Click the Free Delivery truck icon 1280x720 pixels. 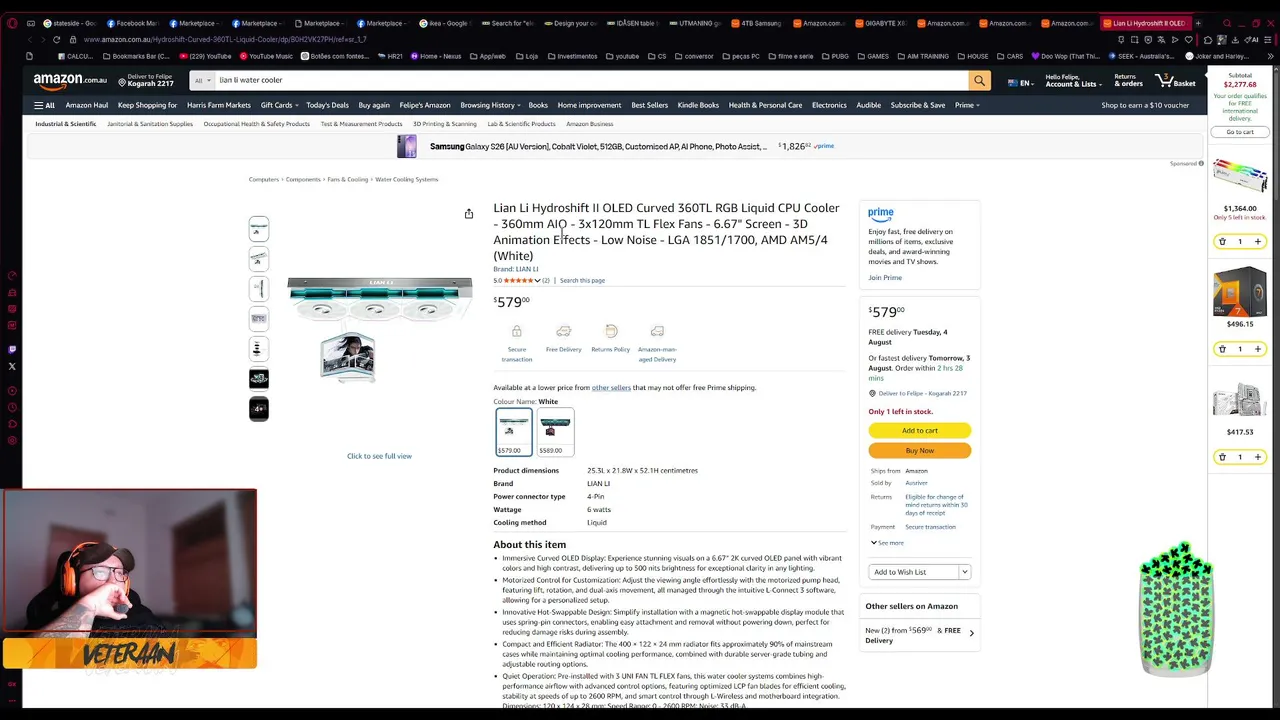(x=564, y=331)
